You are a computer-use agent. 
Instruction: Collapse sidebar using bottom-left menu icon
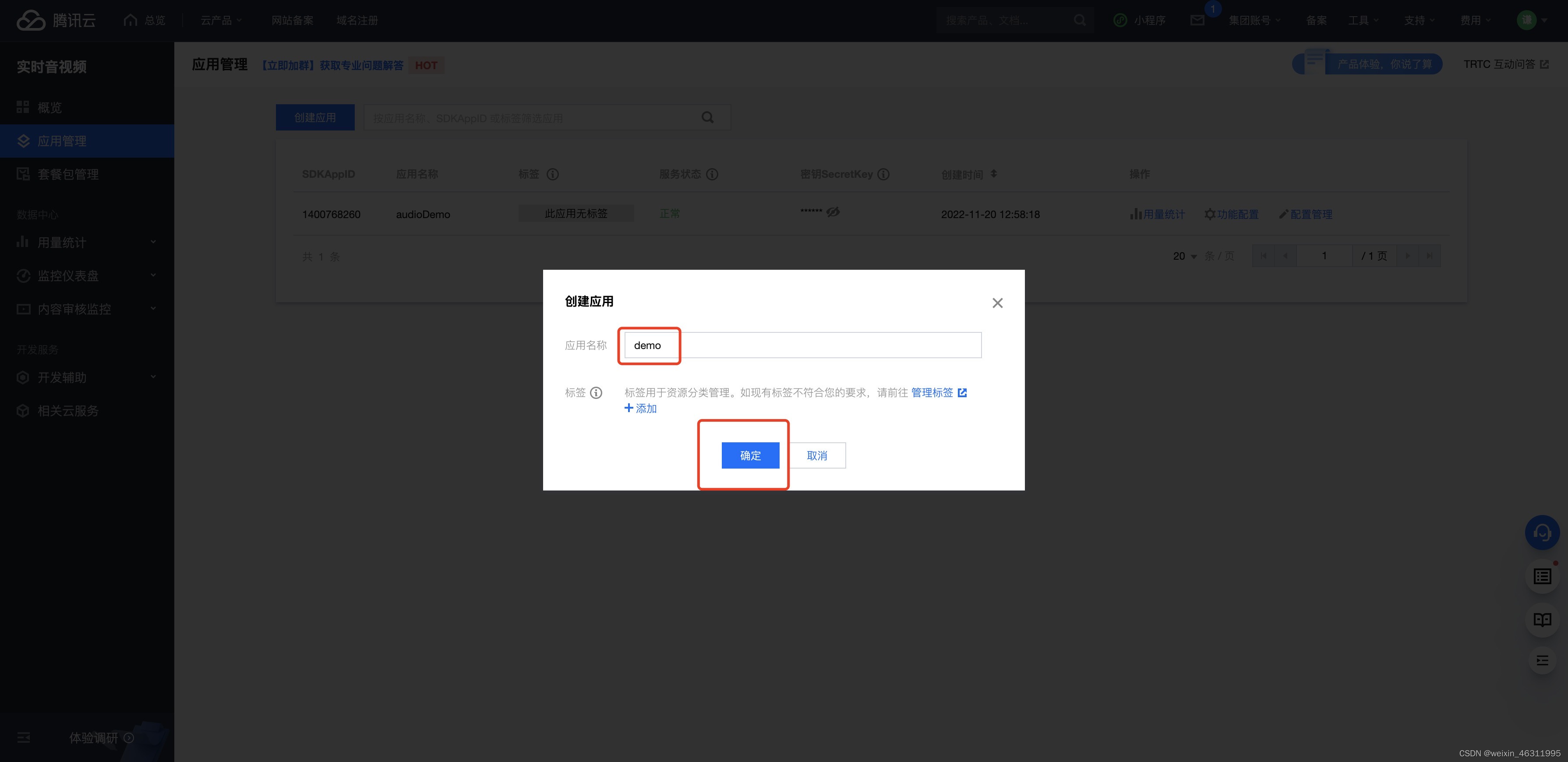pyautogui.click(x=24, y=737)
